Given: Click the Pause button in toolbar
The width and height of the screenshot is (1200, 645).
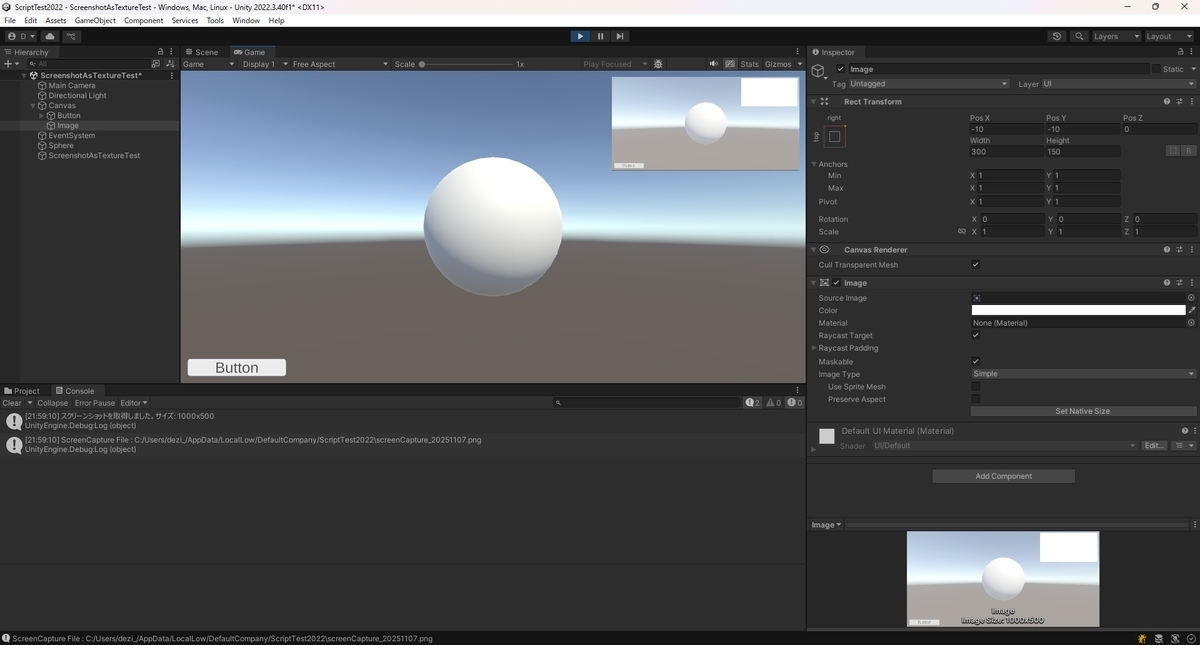Looking at the screenshot, I should click(x=600, y=36).
